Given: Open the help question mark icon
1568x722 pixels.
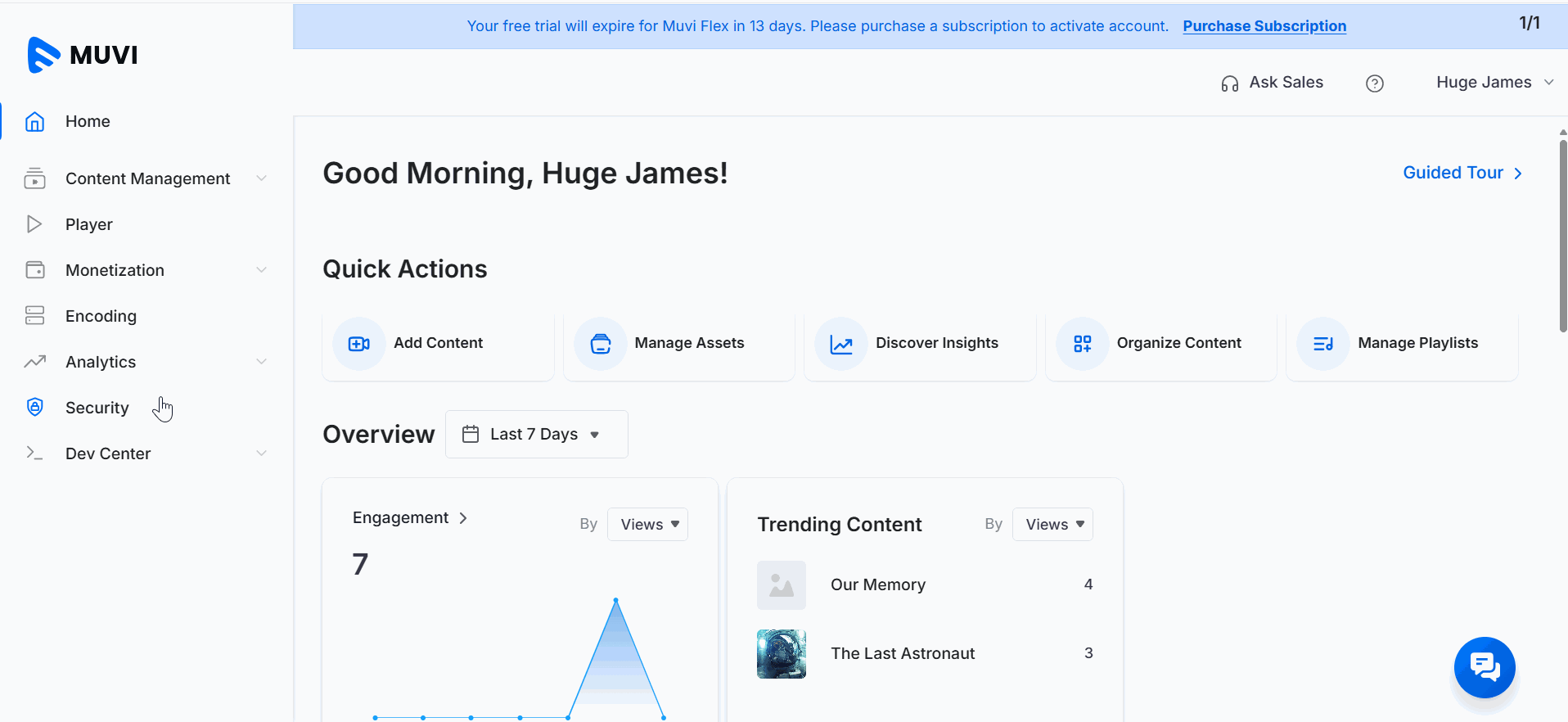Looking at the screenshot, I should pyautogui.click(x=1375, y=83).
